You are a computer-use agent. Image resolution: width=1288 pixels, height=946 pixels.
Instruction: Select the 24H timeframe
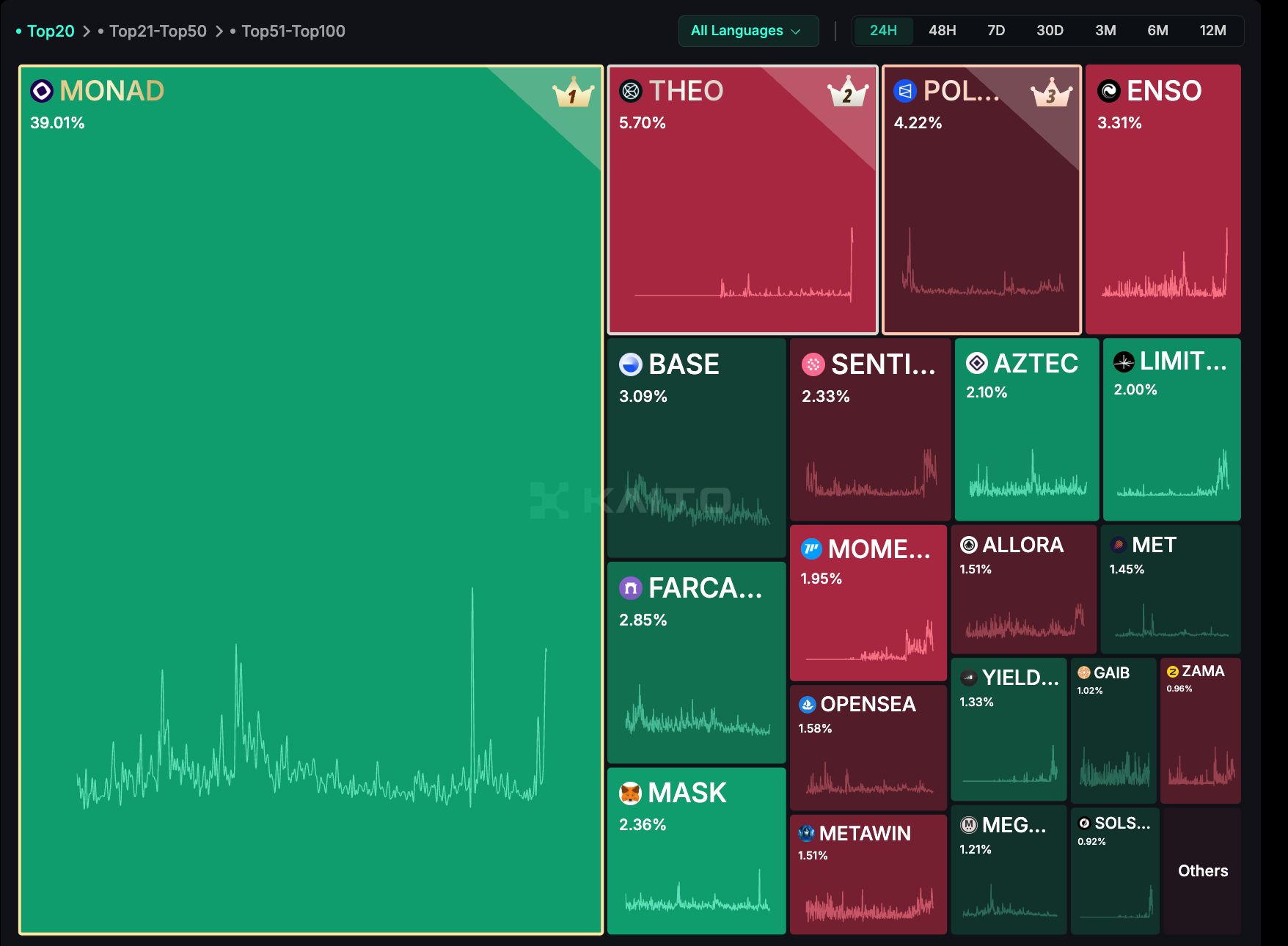point(883,31)
